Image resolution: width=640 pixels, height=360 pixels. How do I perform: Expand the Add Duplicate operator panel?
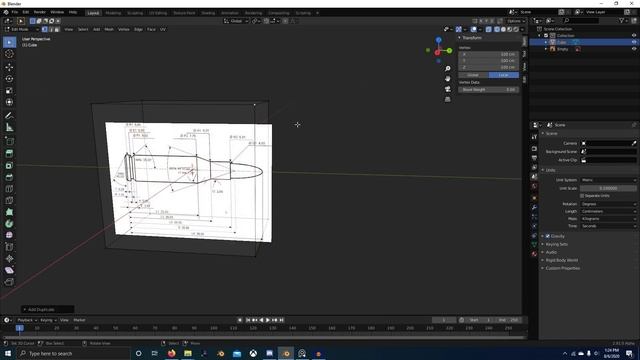point(47,310)
